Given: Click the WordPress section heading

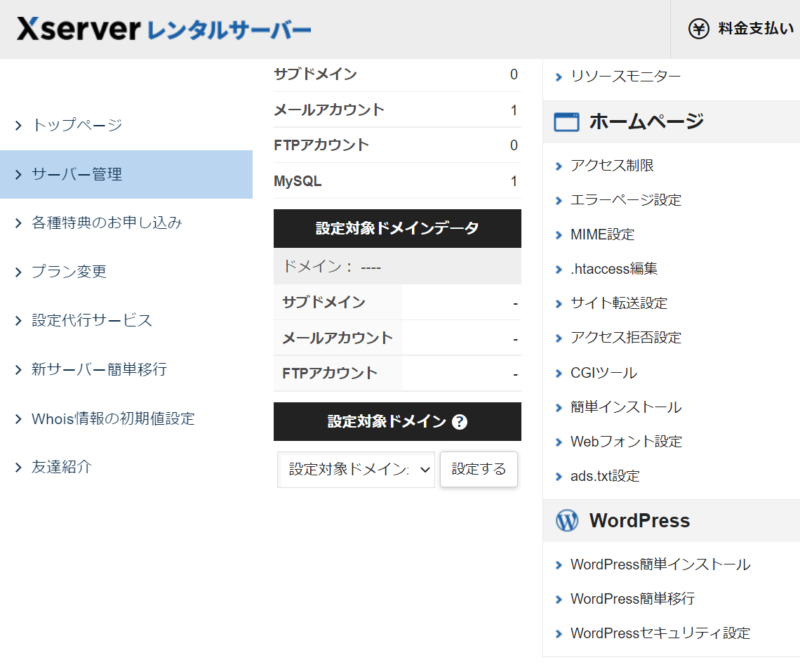Looking at the screenshot, I should 639,521.
